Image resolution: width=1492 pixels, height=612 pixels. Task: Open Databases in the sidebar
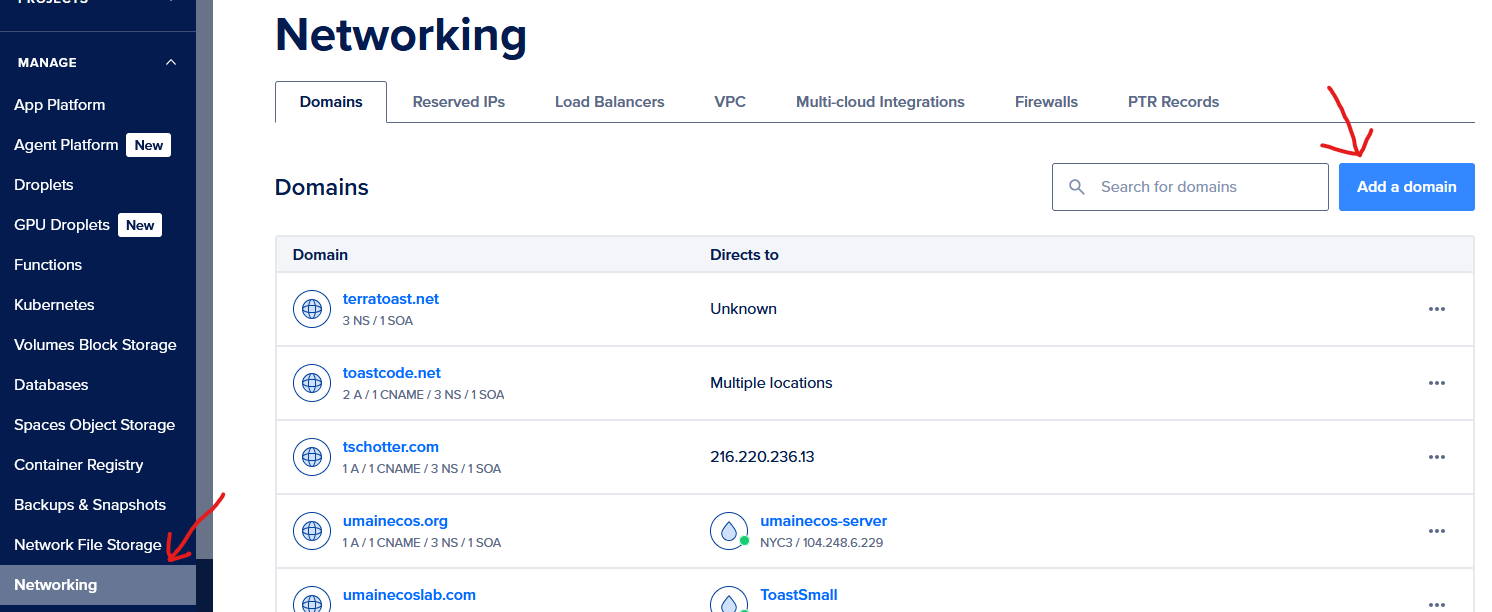coord(51,385)
